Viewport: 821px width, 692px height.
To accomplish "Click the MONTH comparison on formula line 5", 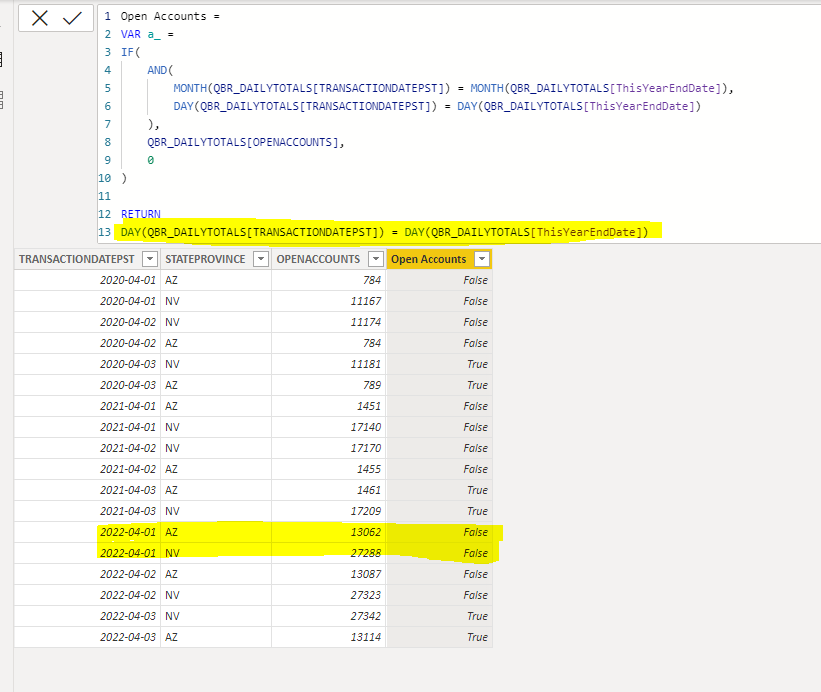I will [453, 88].
